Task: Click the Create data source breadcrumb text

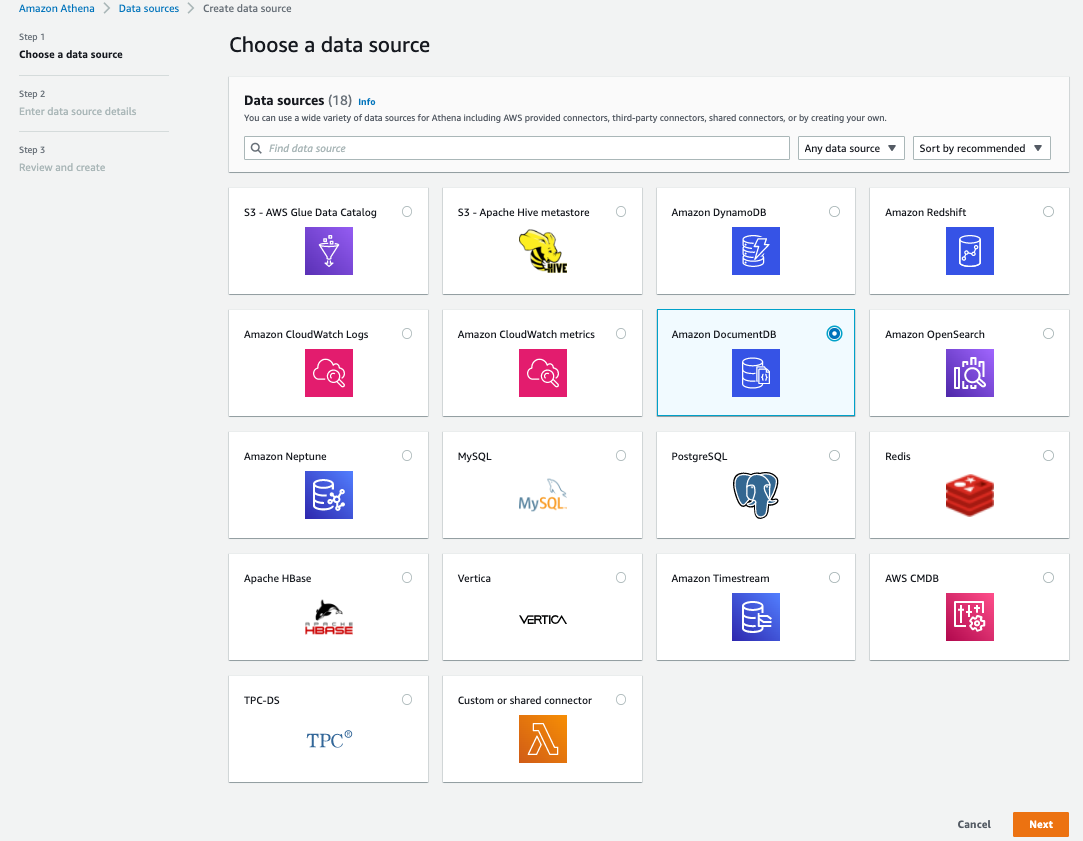Action: (247, 8)
